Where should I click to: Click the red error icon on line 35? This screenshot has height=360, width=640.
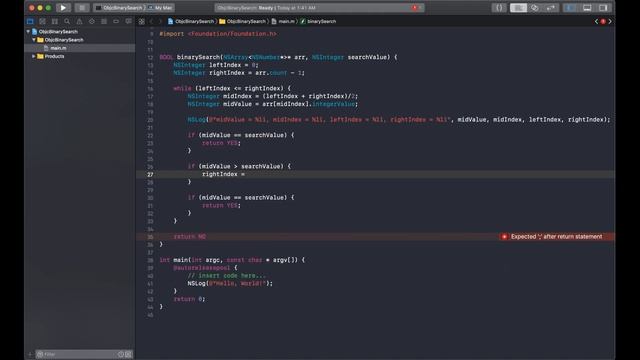click(x=504, y=237)
